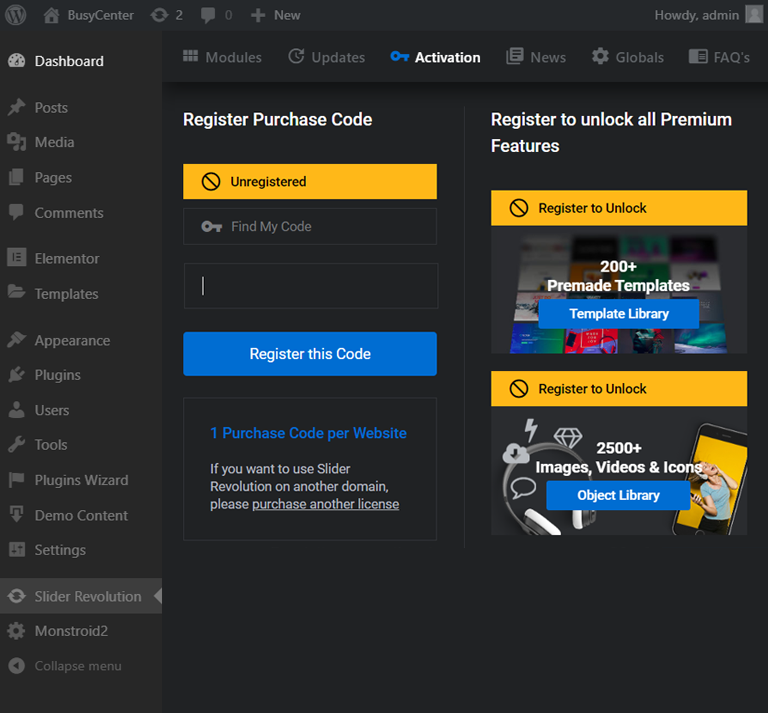This screenshot has height=713, width=768.
Task: Open the admin avatar icon
Action: [x=754, y=14]
